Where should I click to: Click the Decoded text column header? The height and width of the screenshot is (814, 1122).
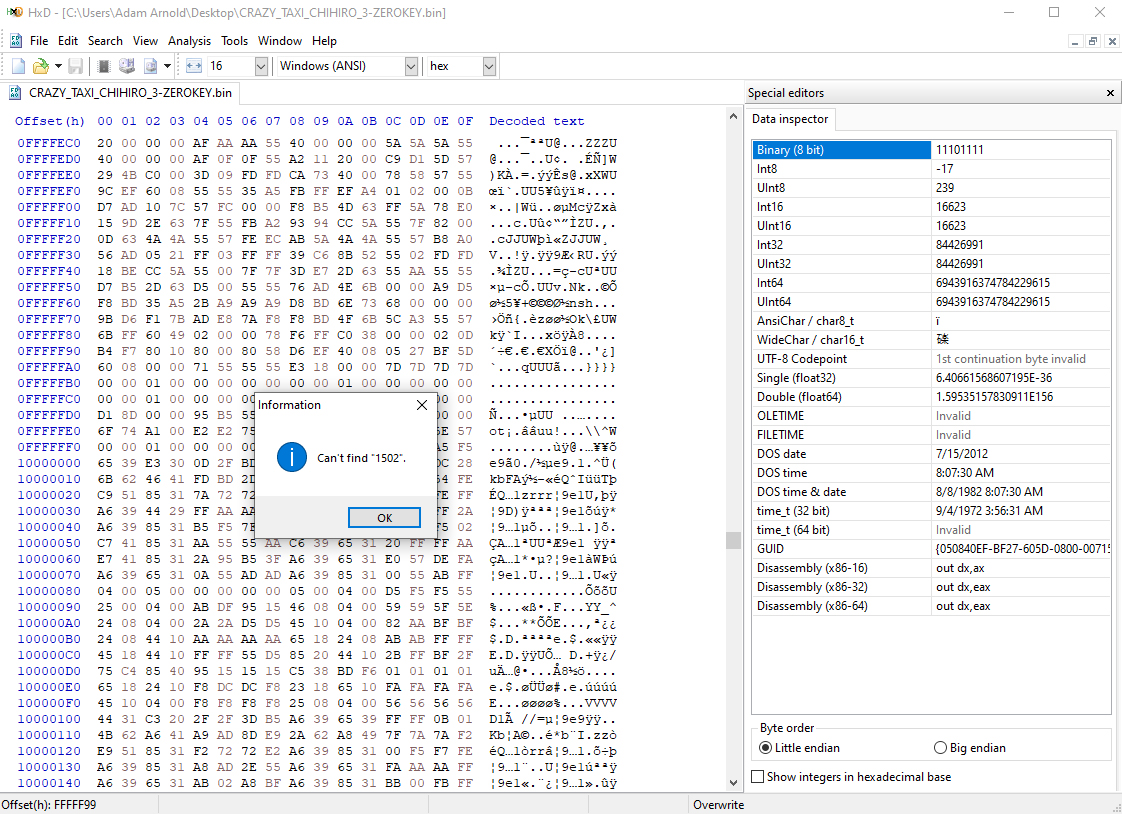(x=537, y=122)
